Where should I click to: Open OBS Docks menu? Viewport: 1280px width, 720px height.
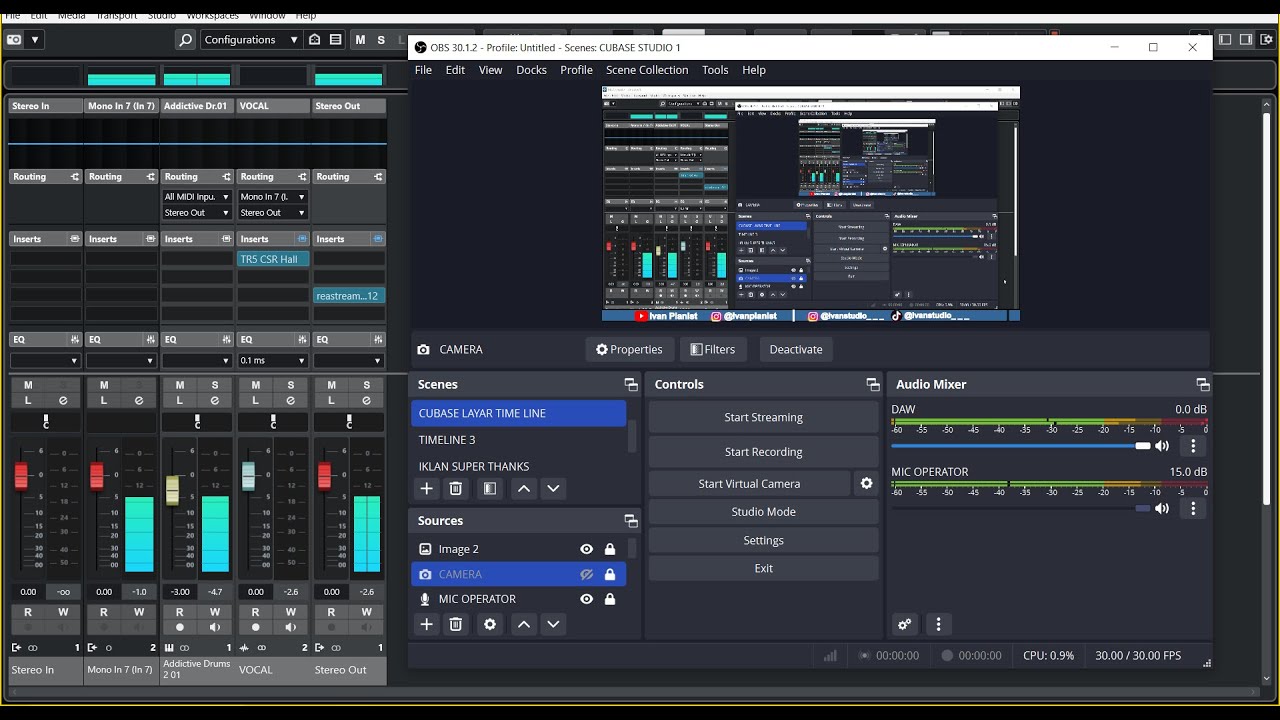[531, 70]
